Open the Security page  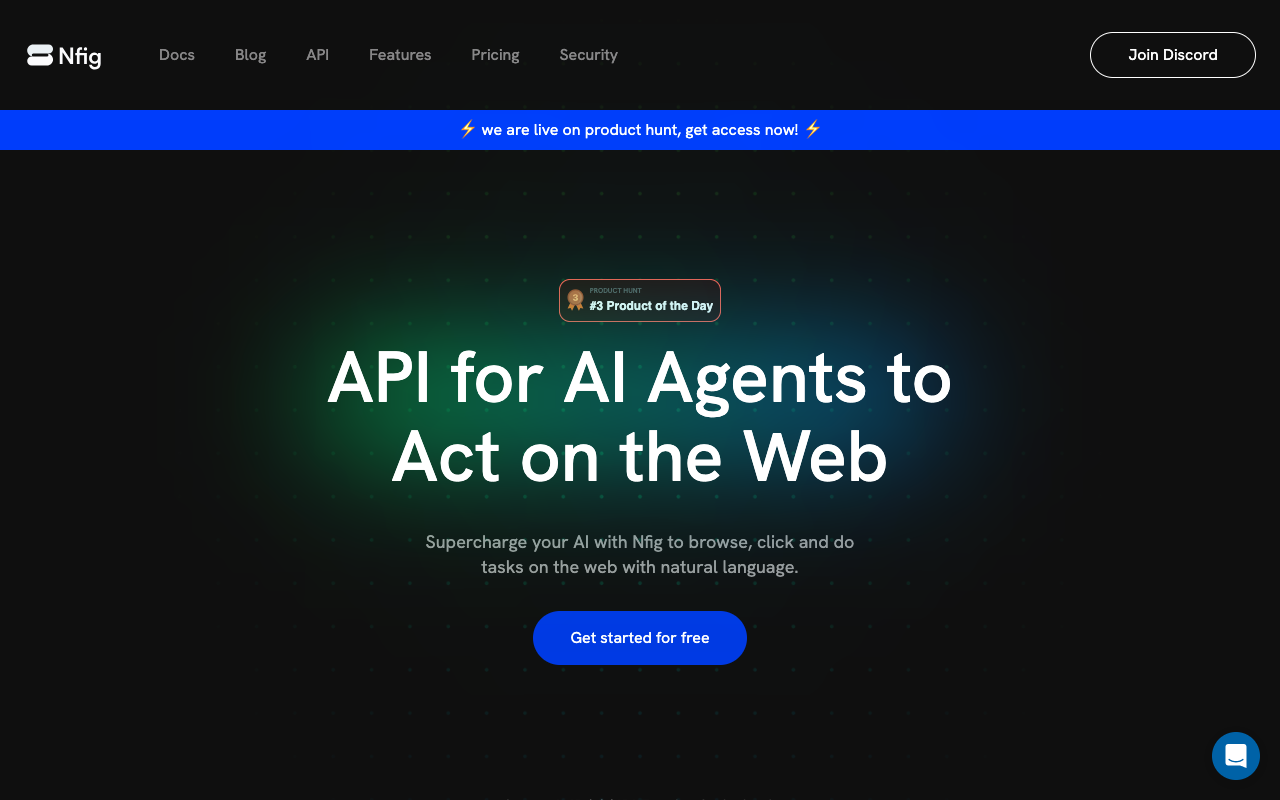pyautogui.click(x=588, y=55)
